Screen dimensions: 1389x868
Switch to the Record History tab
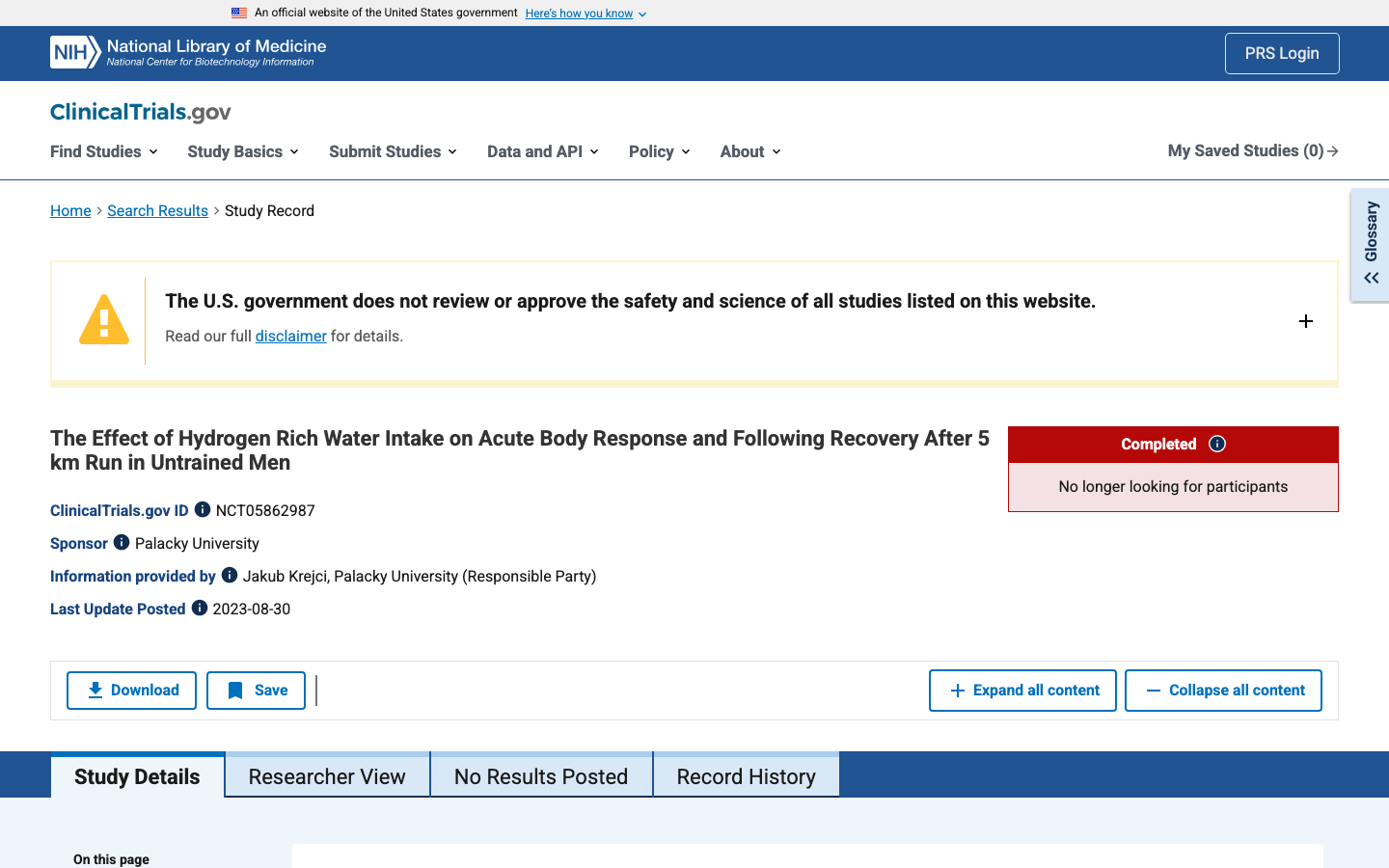747,775
